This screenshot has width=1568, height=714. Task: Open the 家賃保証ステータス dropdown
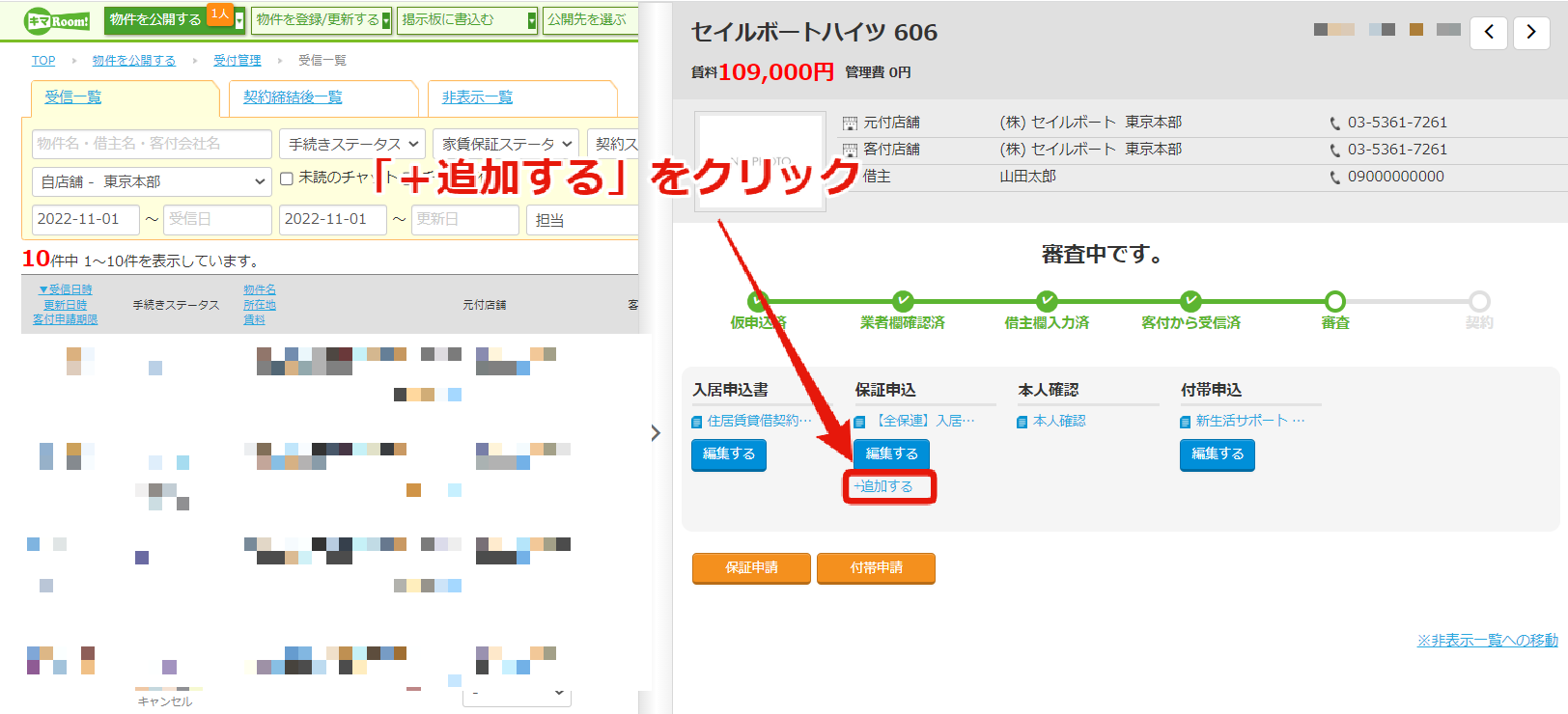[506, 144]
